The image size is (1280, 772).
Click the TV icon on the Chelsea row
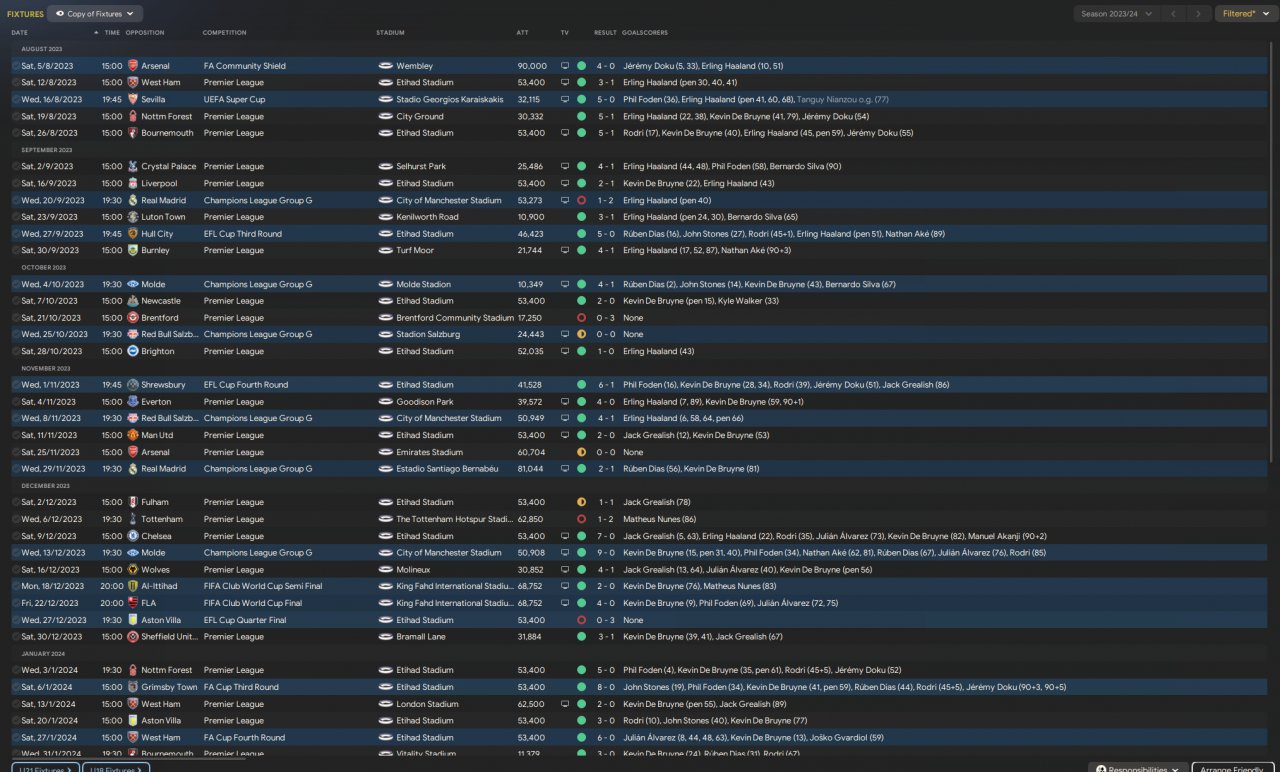tap(565, 537)
